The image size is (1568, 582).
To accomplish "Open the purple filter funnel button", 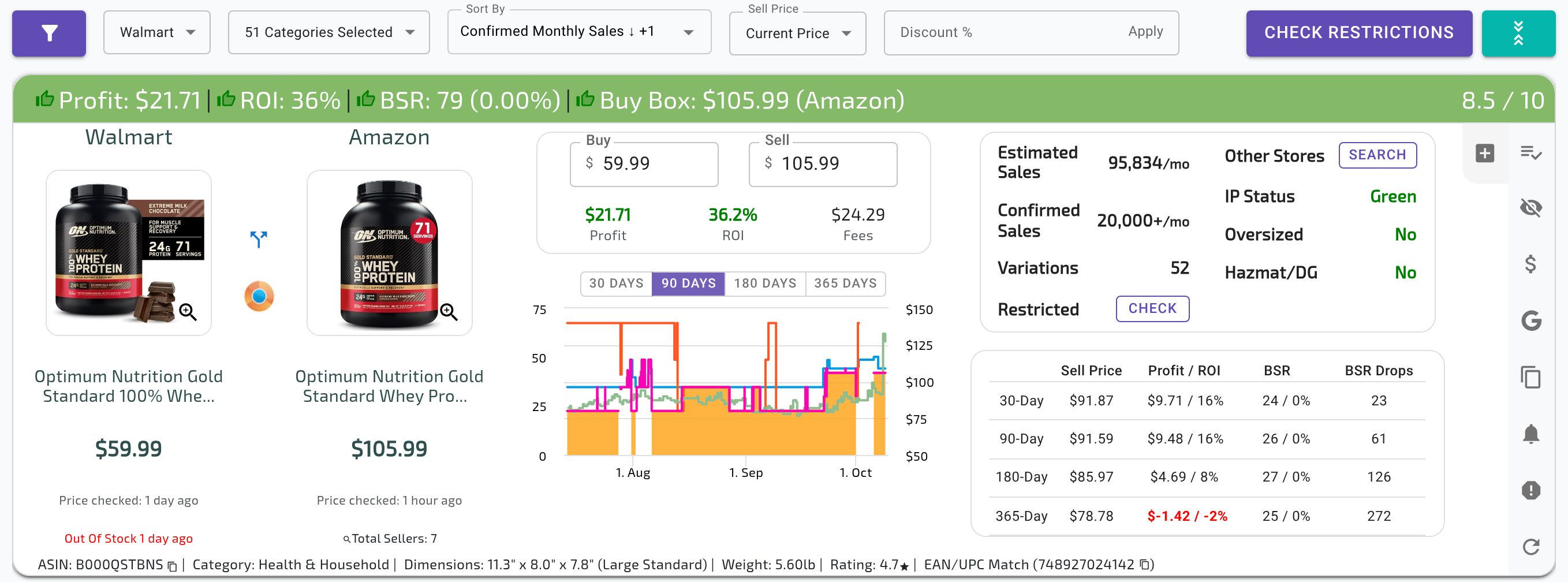I will pyautogui.click(x=48, y=33).
